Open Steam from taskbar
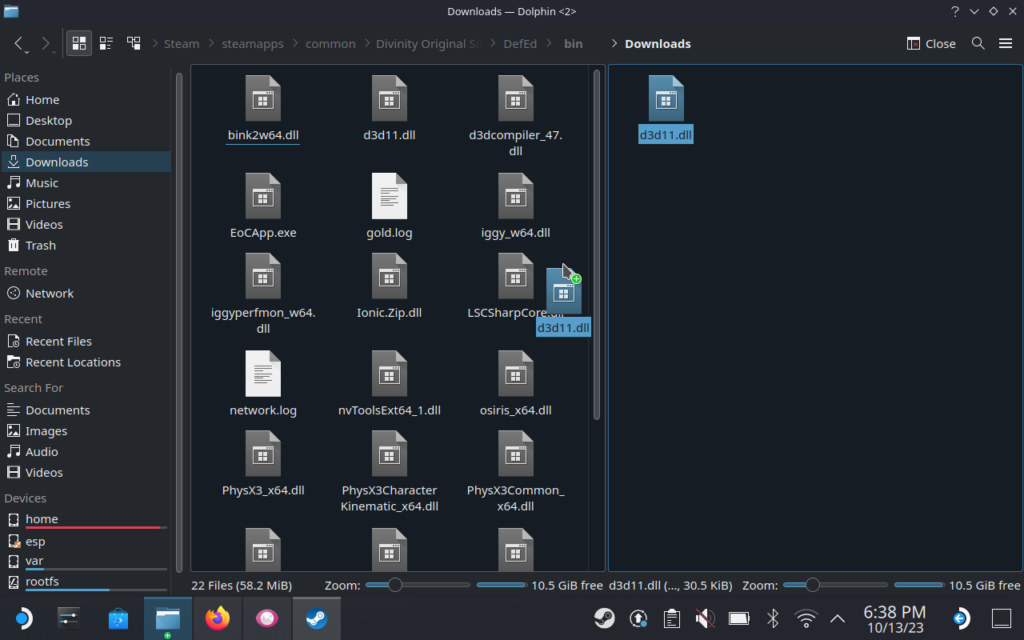1024x640 pixels. [317, 618]
